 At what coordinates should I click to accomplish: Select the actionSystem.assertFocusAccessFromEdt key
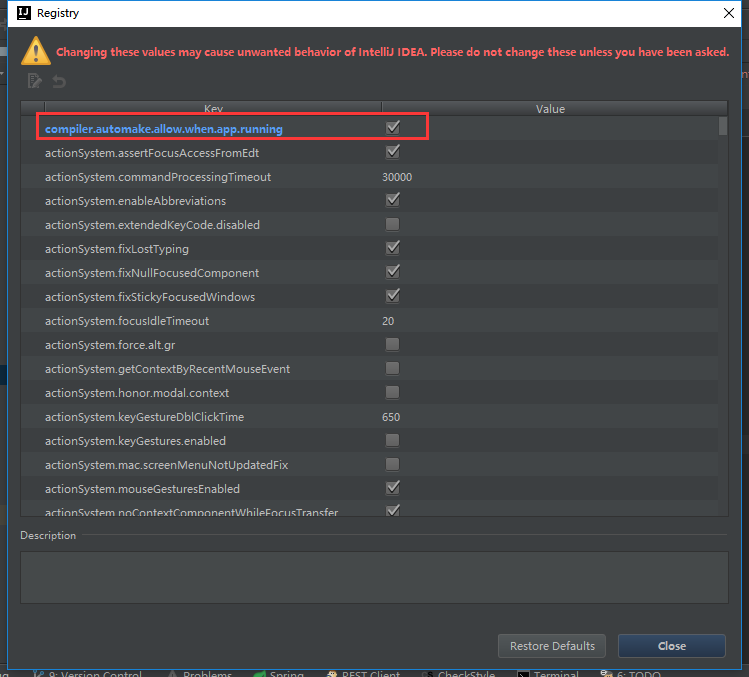click(x=152, y=153)
